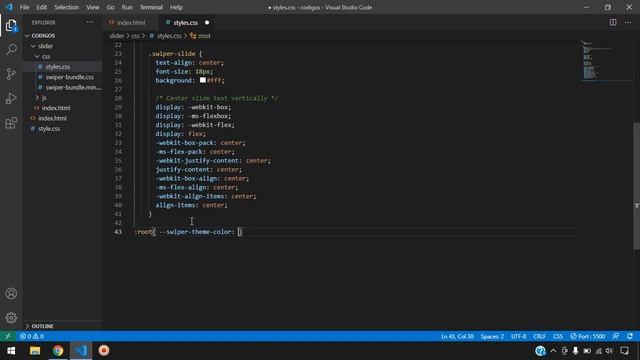Open volume control in system tray

pos(609,351)
